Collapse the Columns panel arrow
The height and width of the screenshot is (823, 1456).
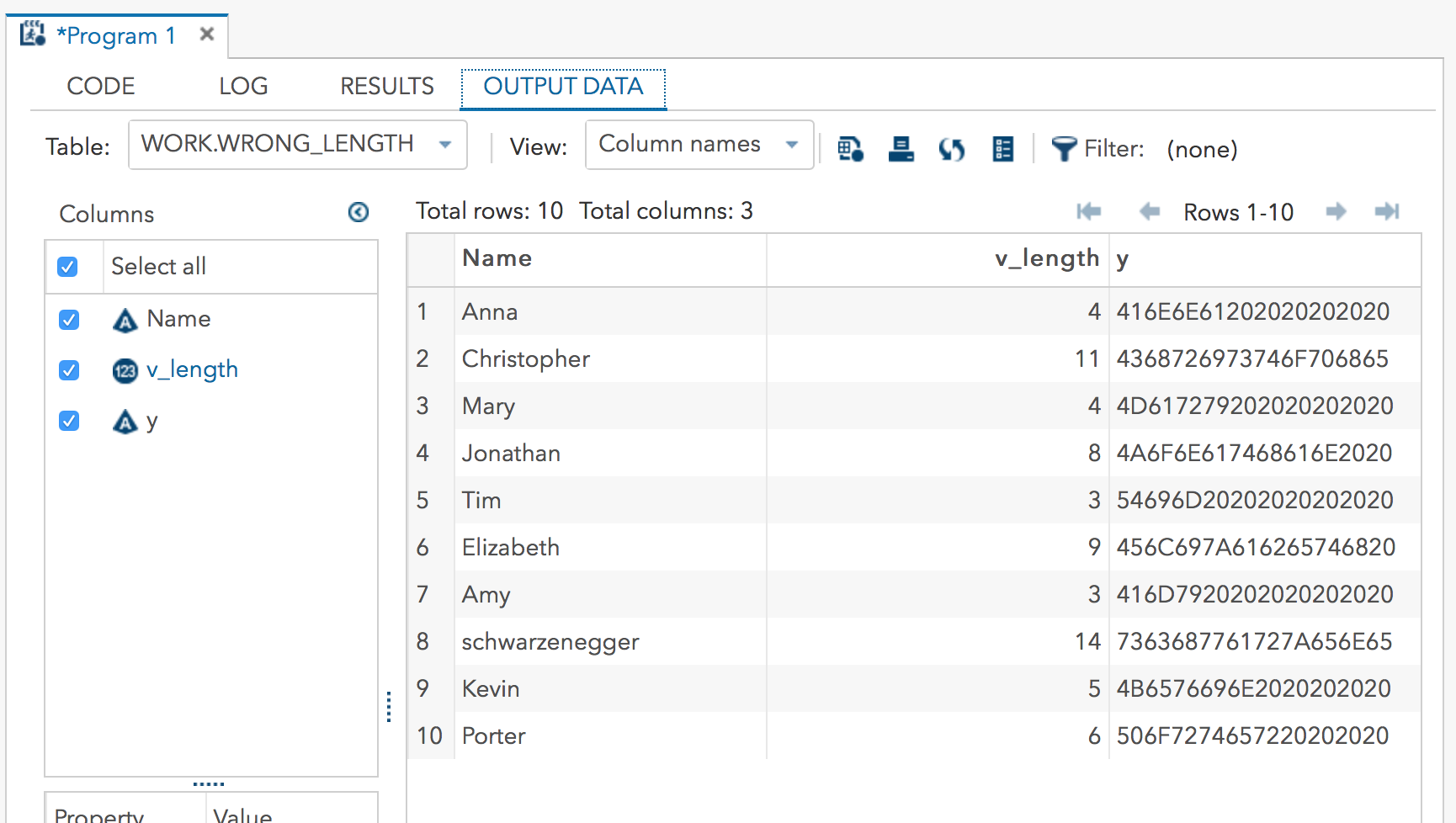pos(359,212)
